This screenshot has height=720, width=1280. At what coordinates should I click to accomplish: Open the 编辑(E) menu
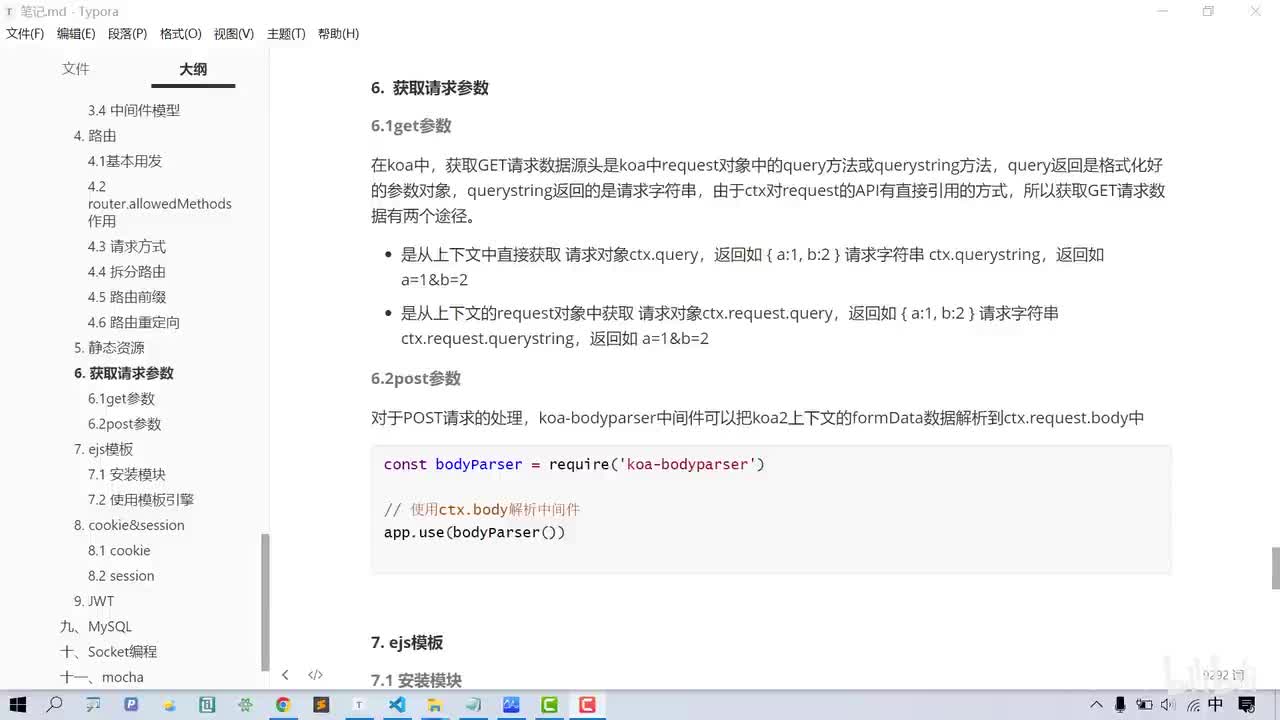tap(76, 34)
